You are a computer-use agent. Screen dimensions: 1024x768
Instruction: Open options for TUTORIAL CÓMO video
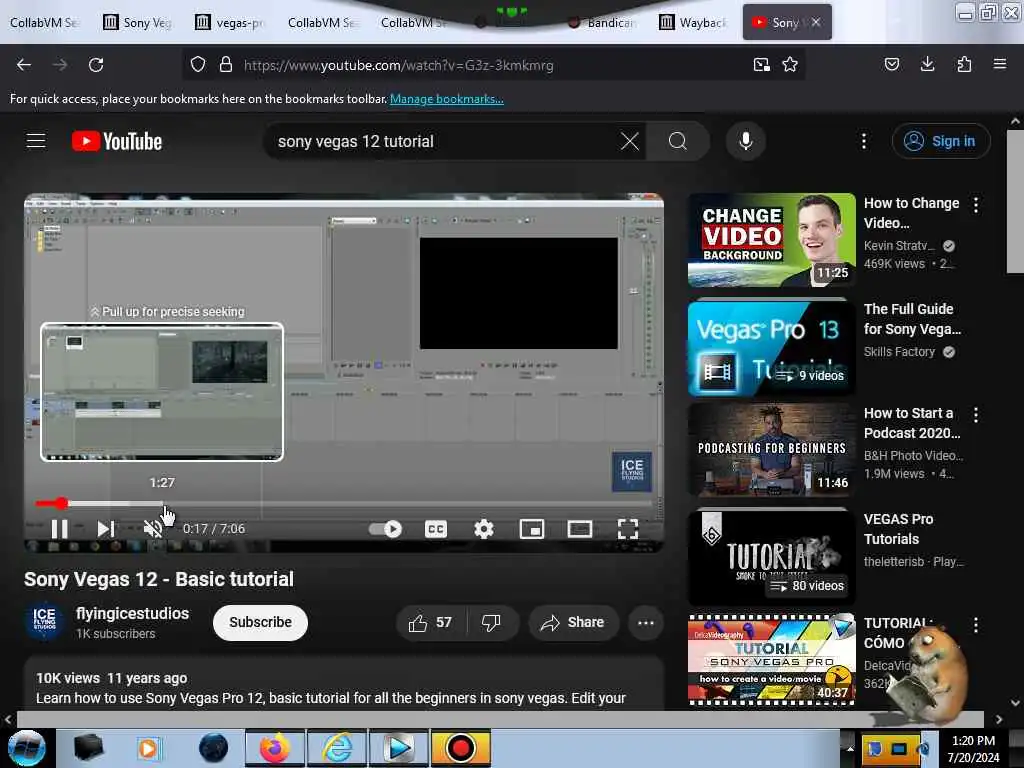point(976,625)
